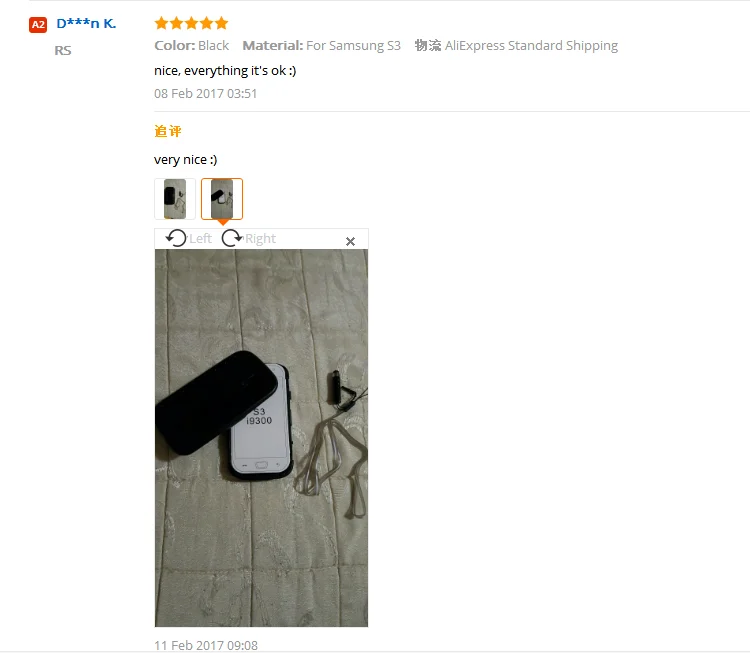Image resolution: width=750 pixels, height=653 pixels.
Task: Click the enlarged phone case photo
Action: 261,438
